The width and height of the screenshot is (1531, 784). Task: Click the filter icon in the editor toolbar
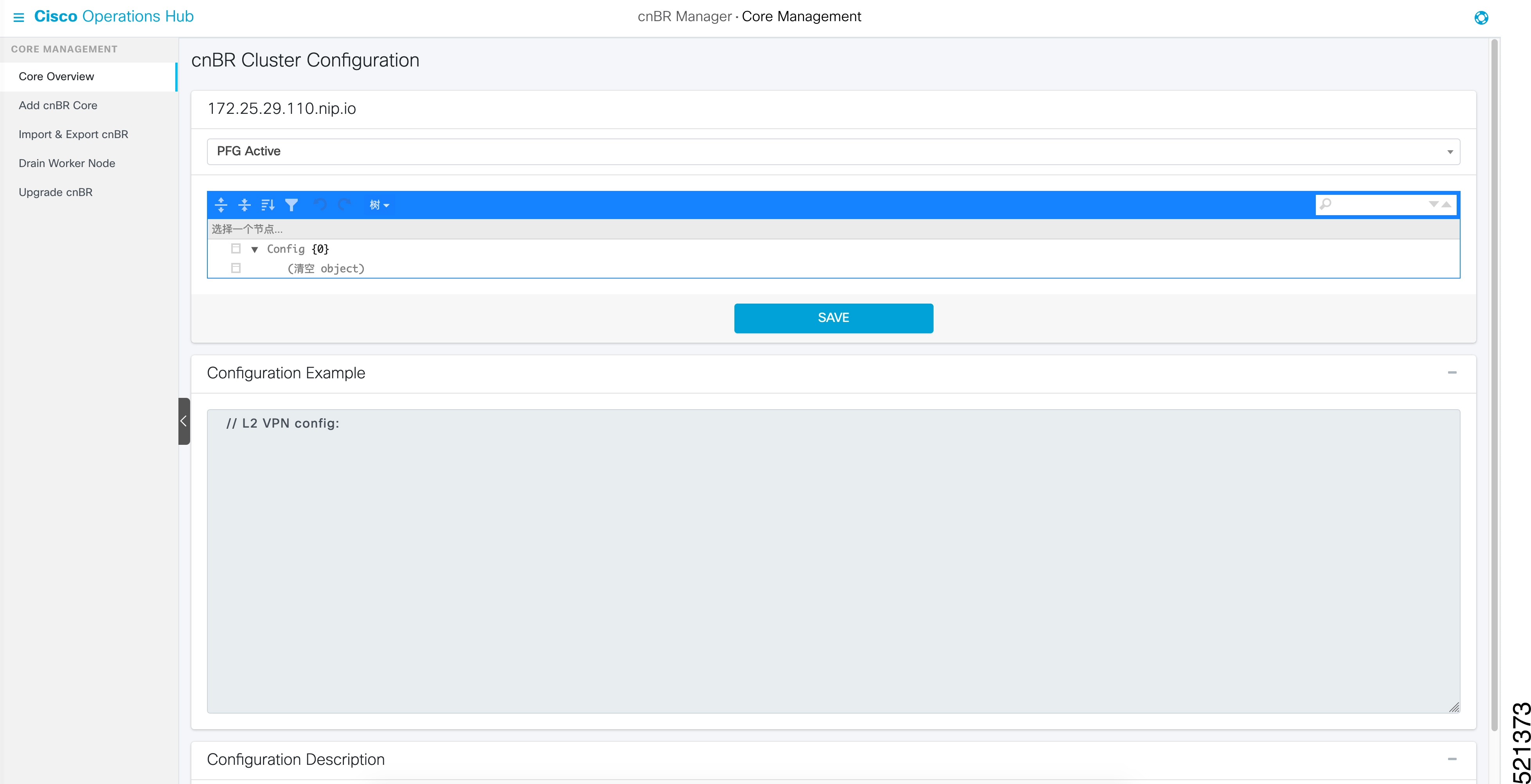(x=291, y=205)
